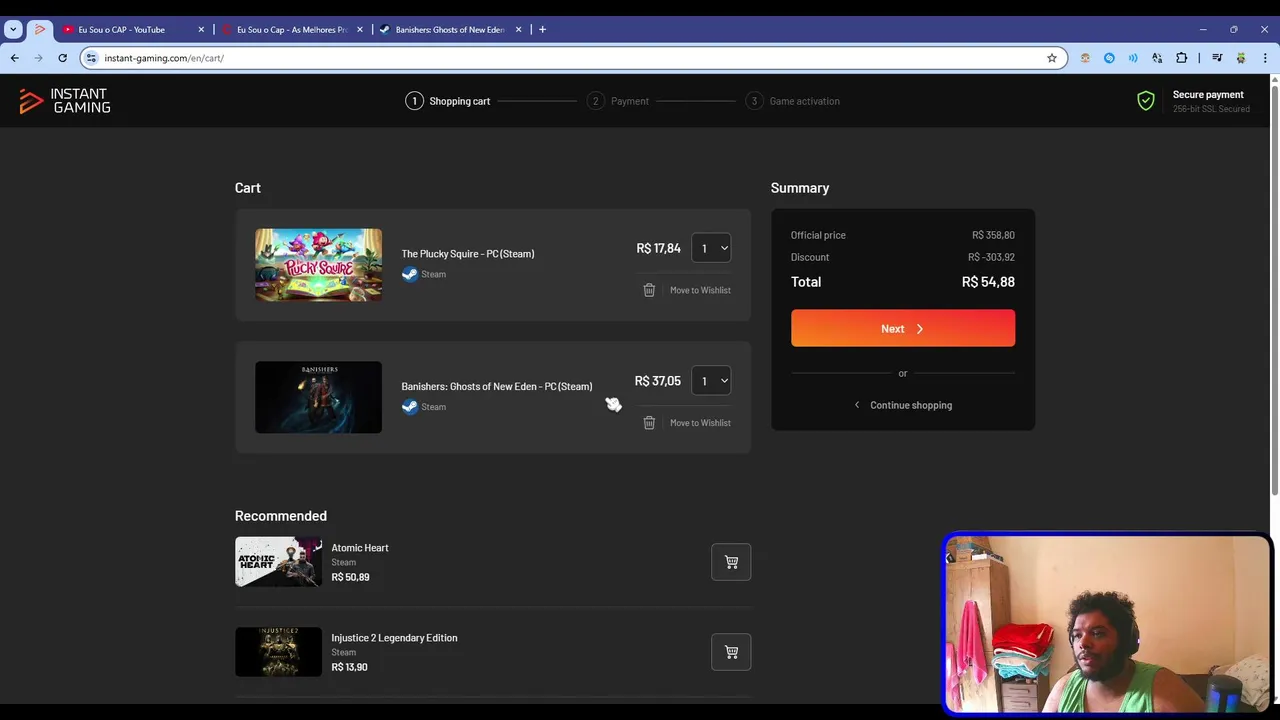Close the Eu Sou o CAP YouTube tab
The width and height of the screenshot is (1280, 720).
point(201,30)
